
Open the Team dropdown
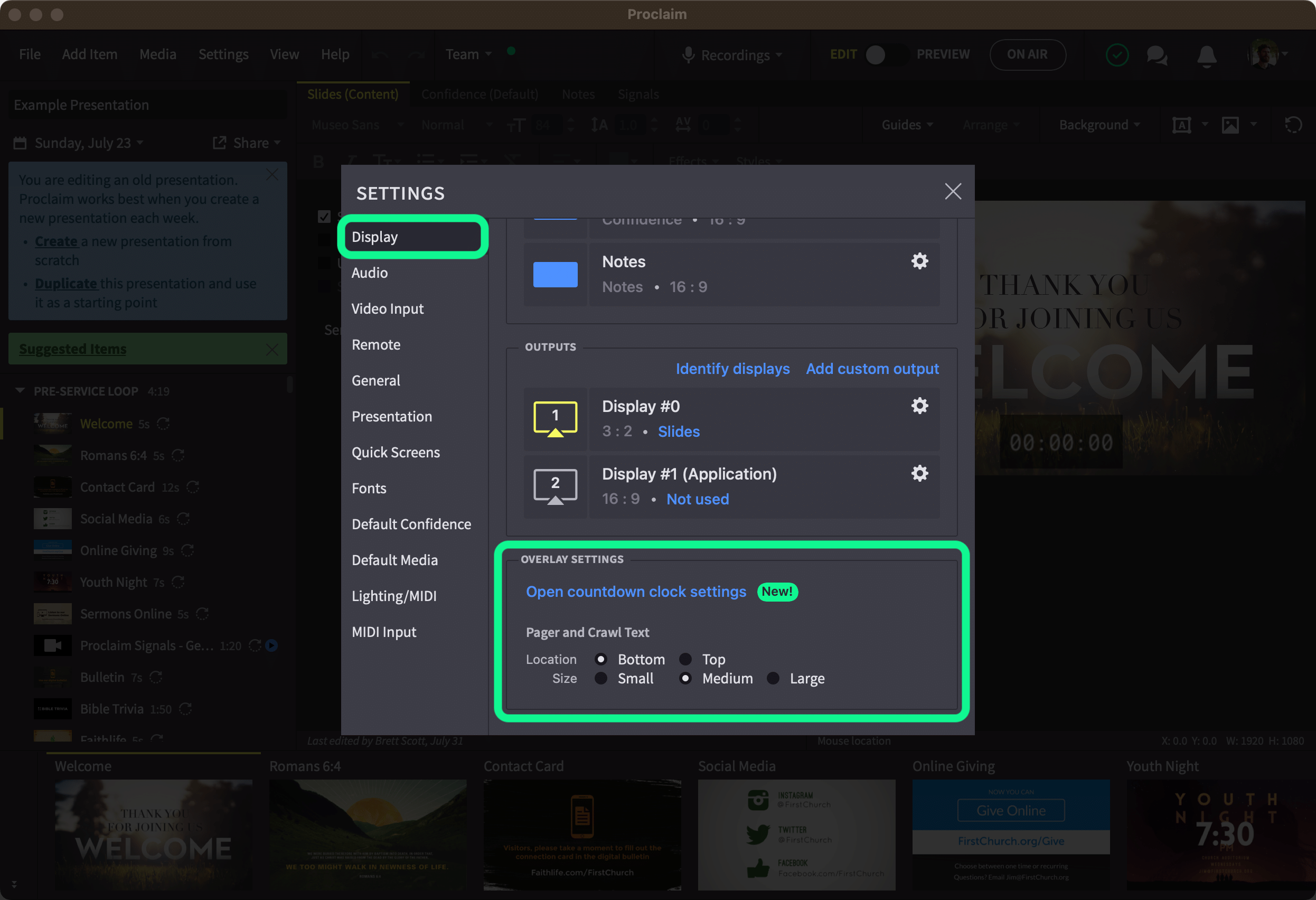(468, 54)
